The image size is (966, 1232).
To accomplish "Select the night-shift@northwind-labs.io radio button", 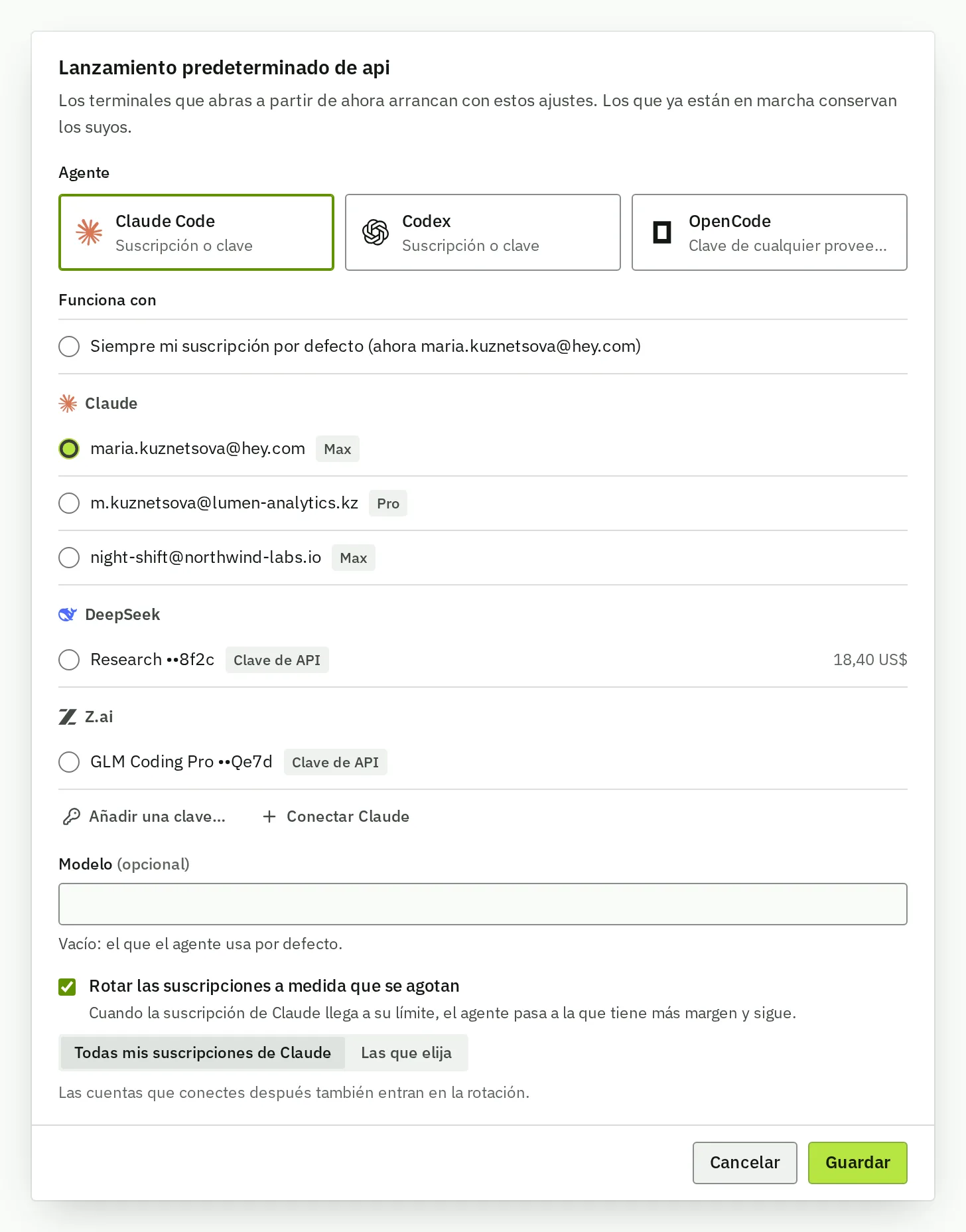I will tap(69, 558).
